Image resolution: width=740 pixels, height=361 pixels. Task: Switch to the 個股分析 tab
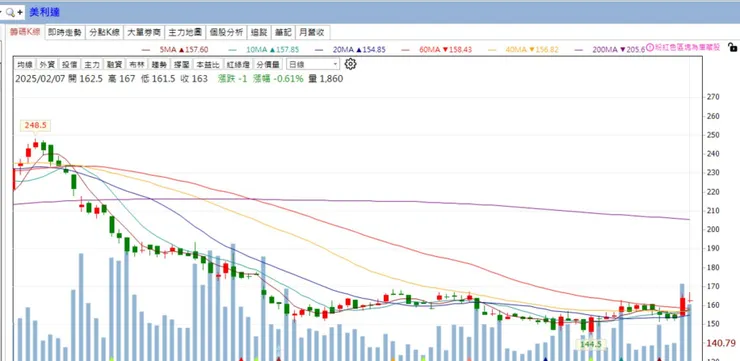[227, 33]
